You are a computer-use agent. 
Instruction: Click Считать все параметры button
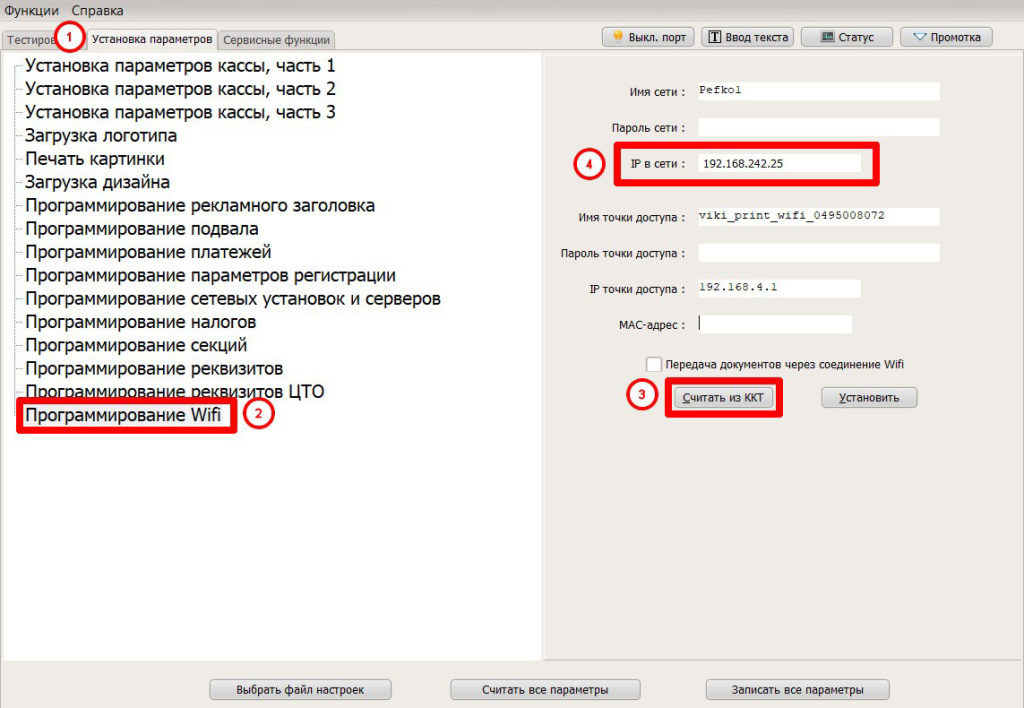(x=544, y=690)
